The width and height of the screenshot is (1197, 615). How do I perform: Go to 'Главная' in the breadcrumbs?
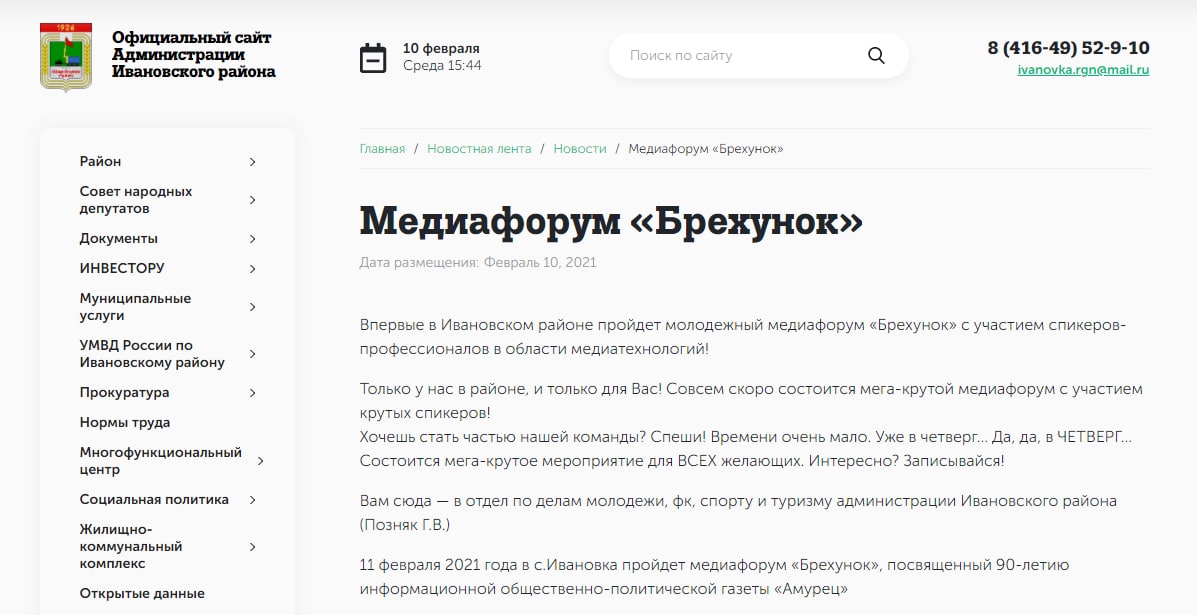pos(382,149)
